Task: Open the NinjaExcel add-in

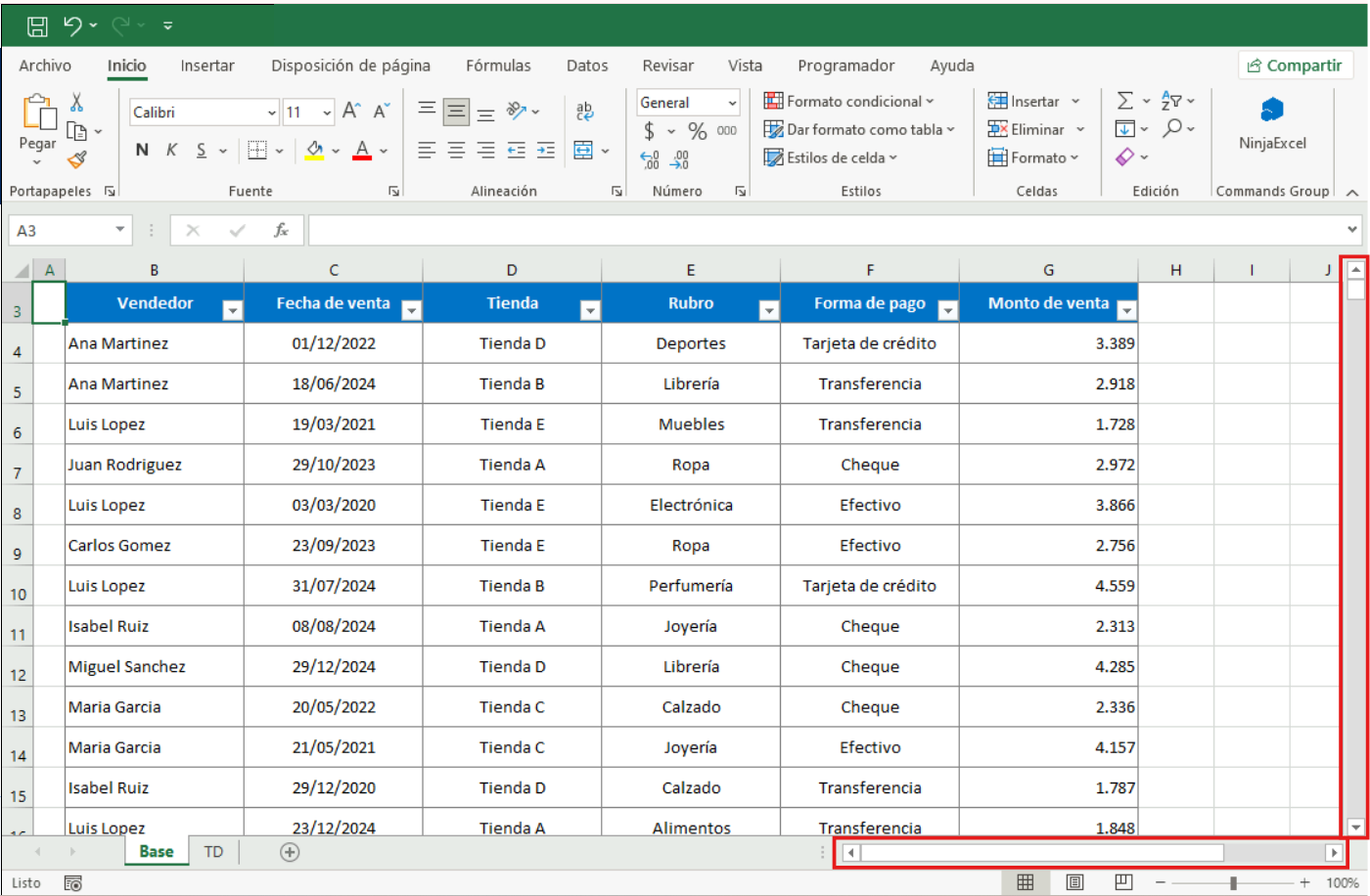Action: (1272, 123)
